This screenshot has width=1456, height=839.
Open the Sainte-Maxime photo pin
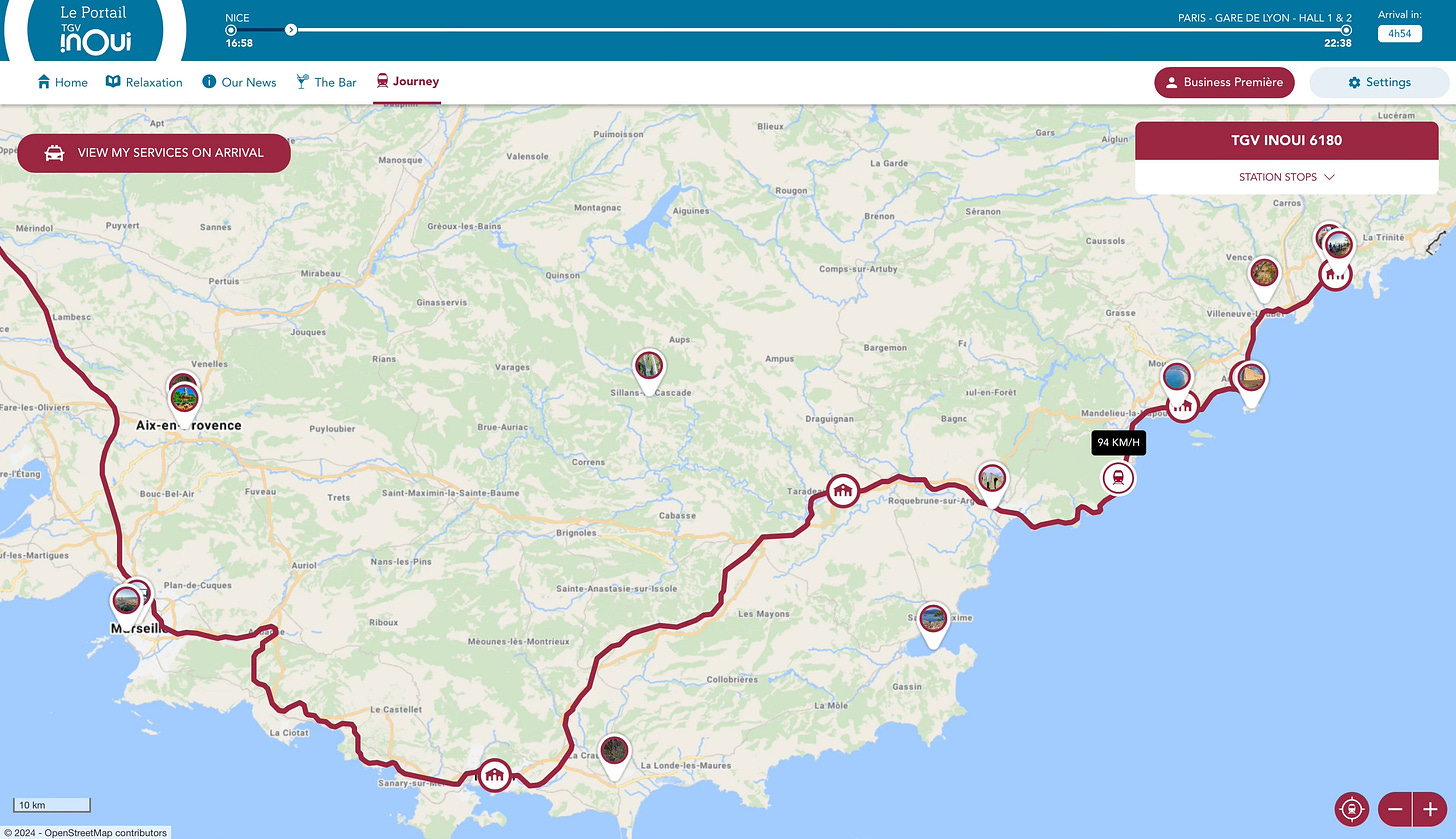[933, 621]
